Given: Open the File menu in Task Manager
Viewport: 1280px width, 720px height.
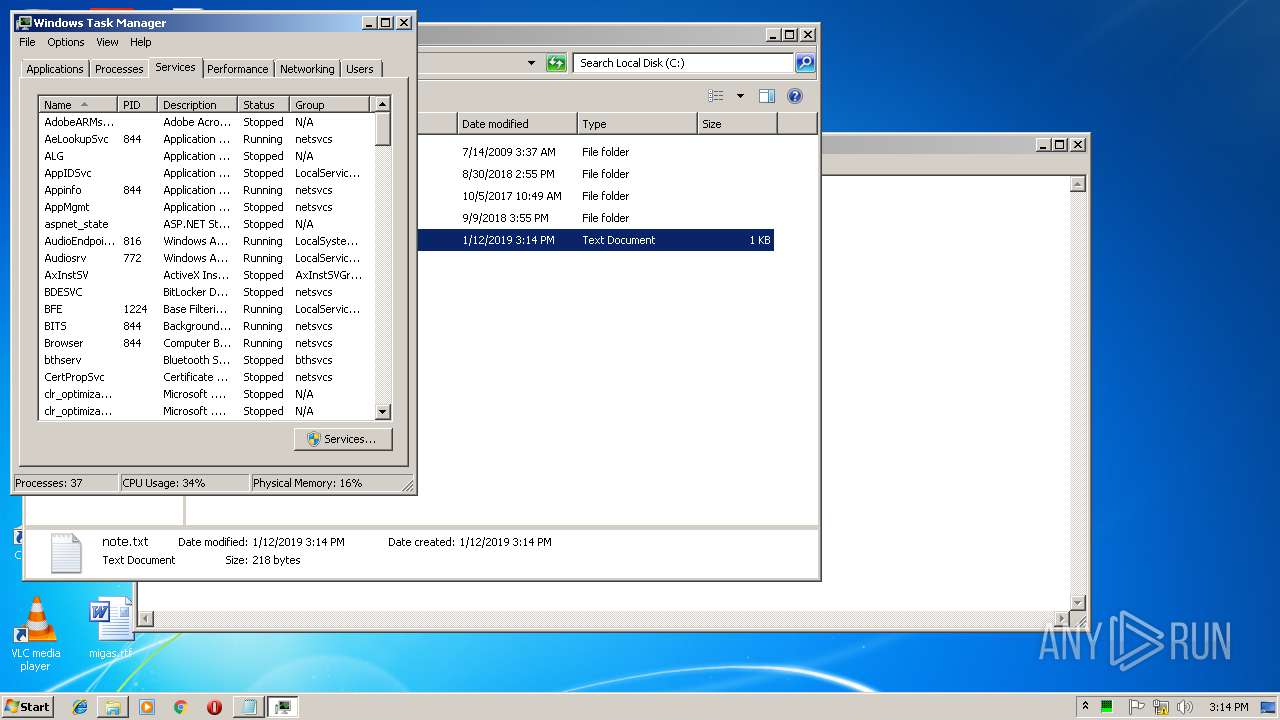Looking at the screenshot, I should (27, 42).
